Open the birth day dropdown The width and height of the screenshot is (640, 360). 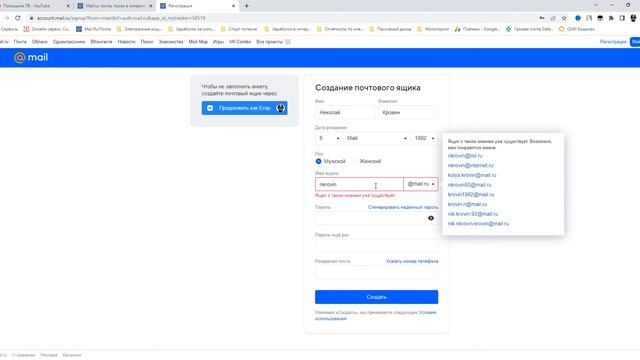pos(329,138)
